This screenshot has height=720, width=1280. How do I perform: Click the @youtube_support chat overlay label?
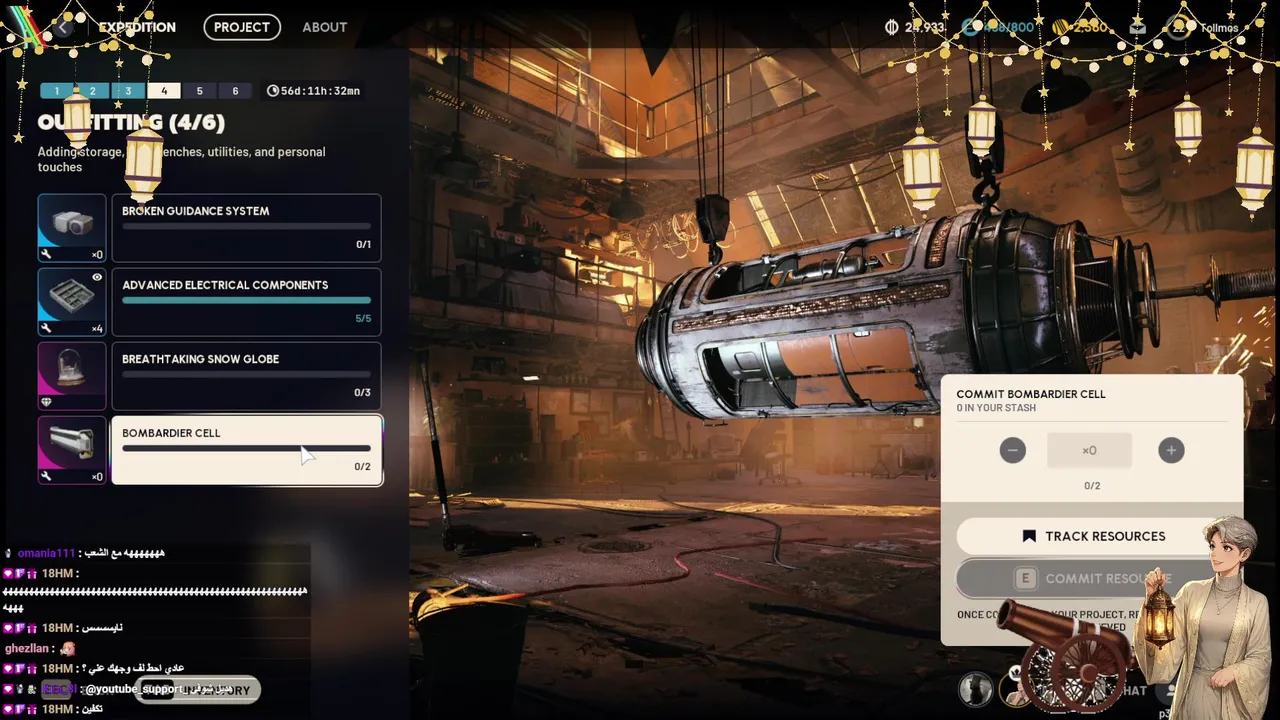point(135,689)
